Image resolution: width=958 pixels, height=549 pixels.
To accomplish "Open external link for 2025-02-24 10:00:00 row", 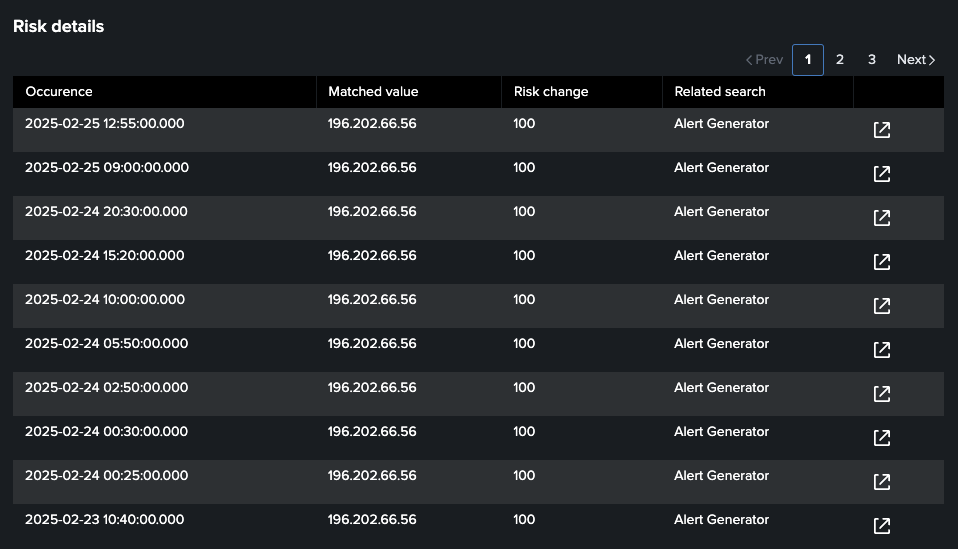I will (x=881, y=306).
